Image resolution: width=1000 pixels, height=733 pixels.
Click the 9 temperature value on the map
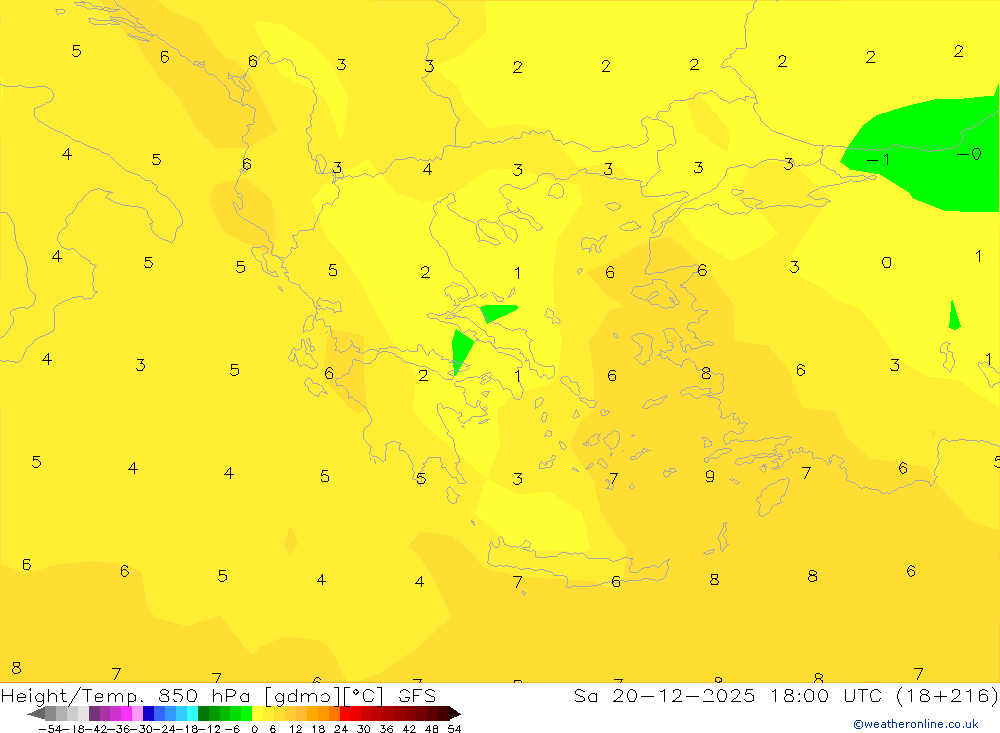tap(710, 476)
